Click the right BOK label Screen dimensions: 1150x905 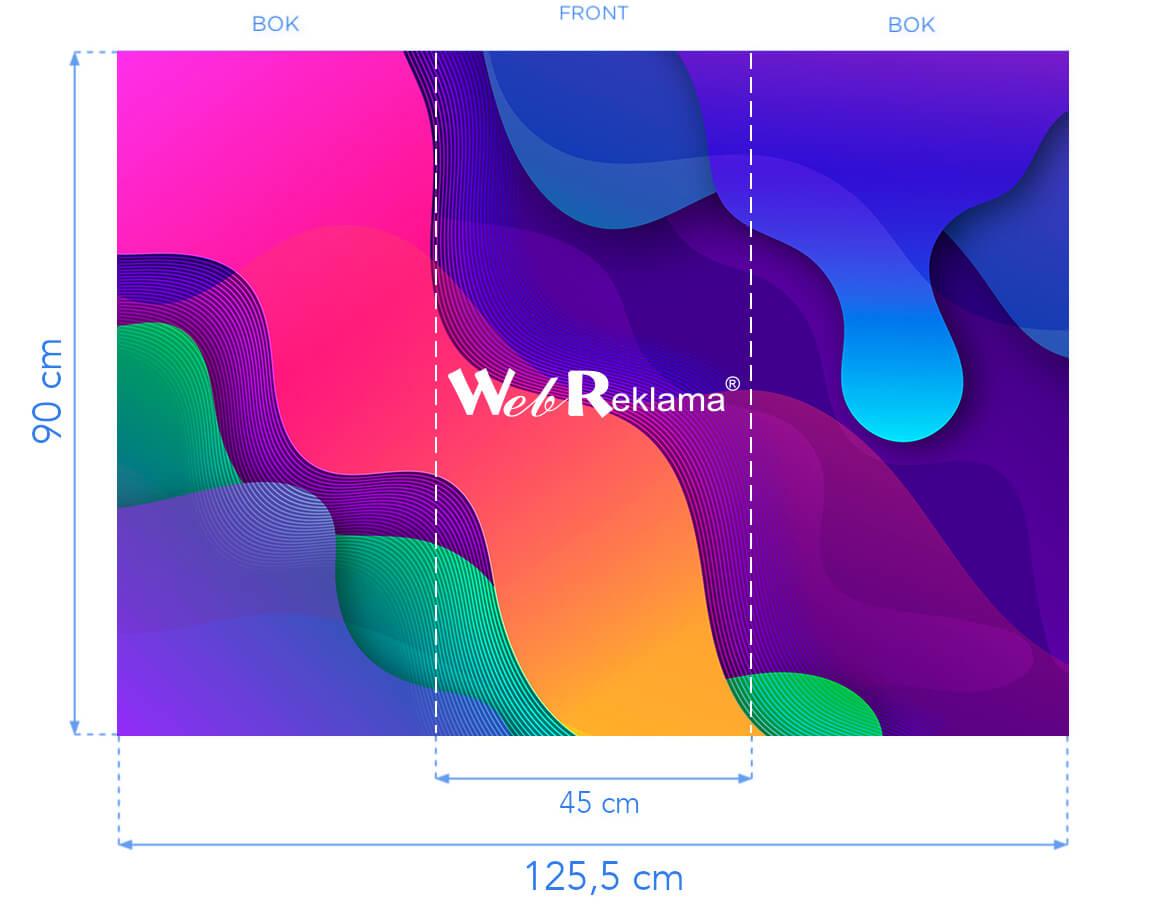912,25
